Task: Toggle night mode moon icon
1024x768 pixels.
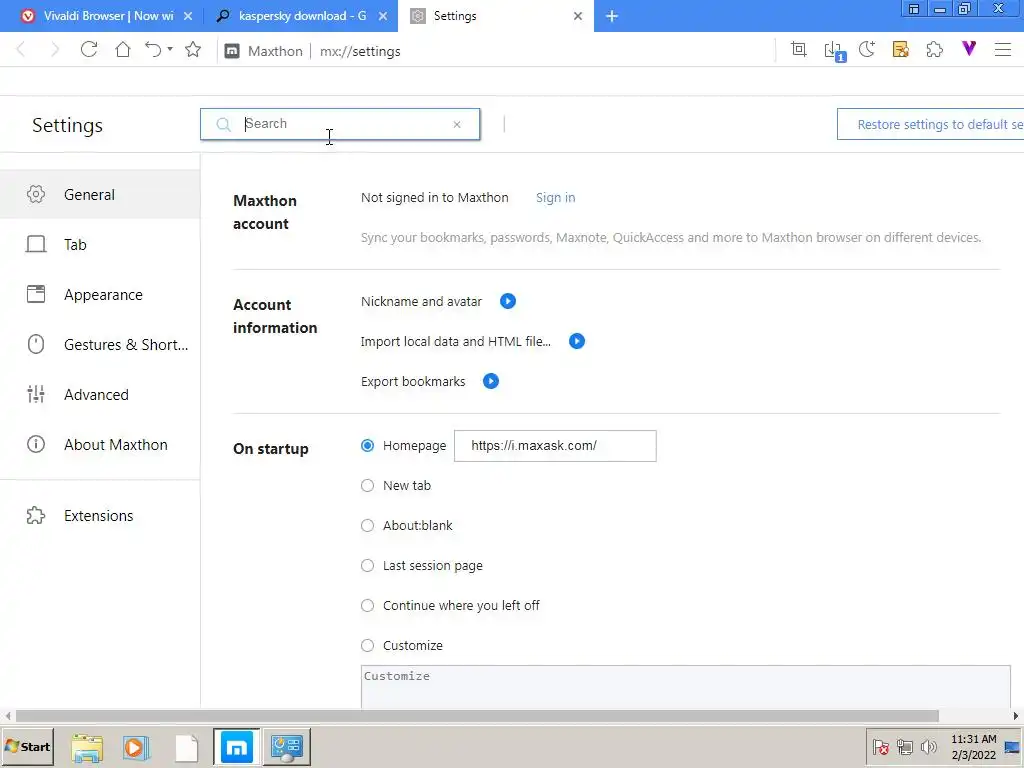Action: point(867,50)
